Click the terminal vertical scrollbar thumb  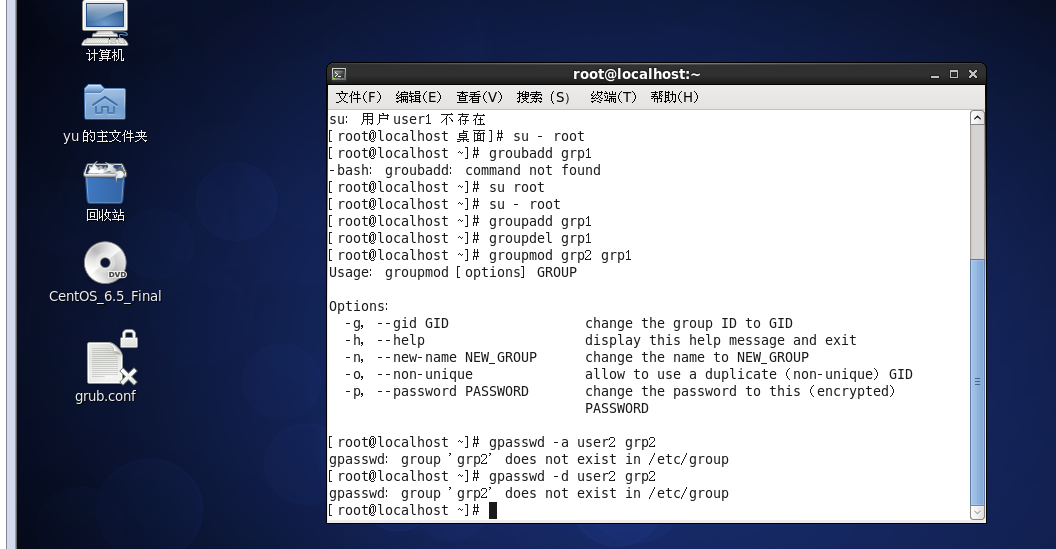pos(977,382)
